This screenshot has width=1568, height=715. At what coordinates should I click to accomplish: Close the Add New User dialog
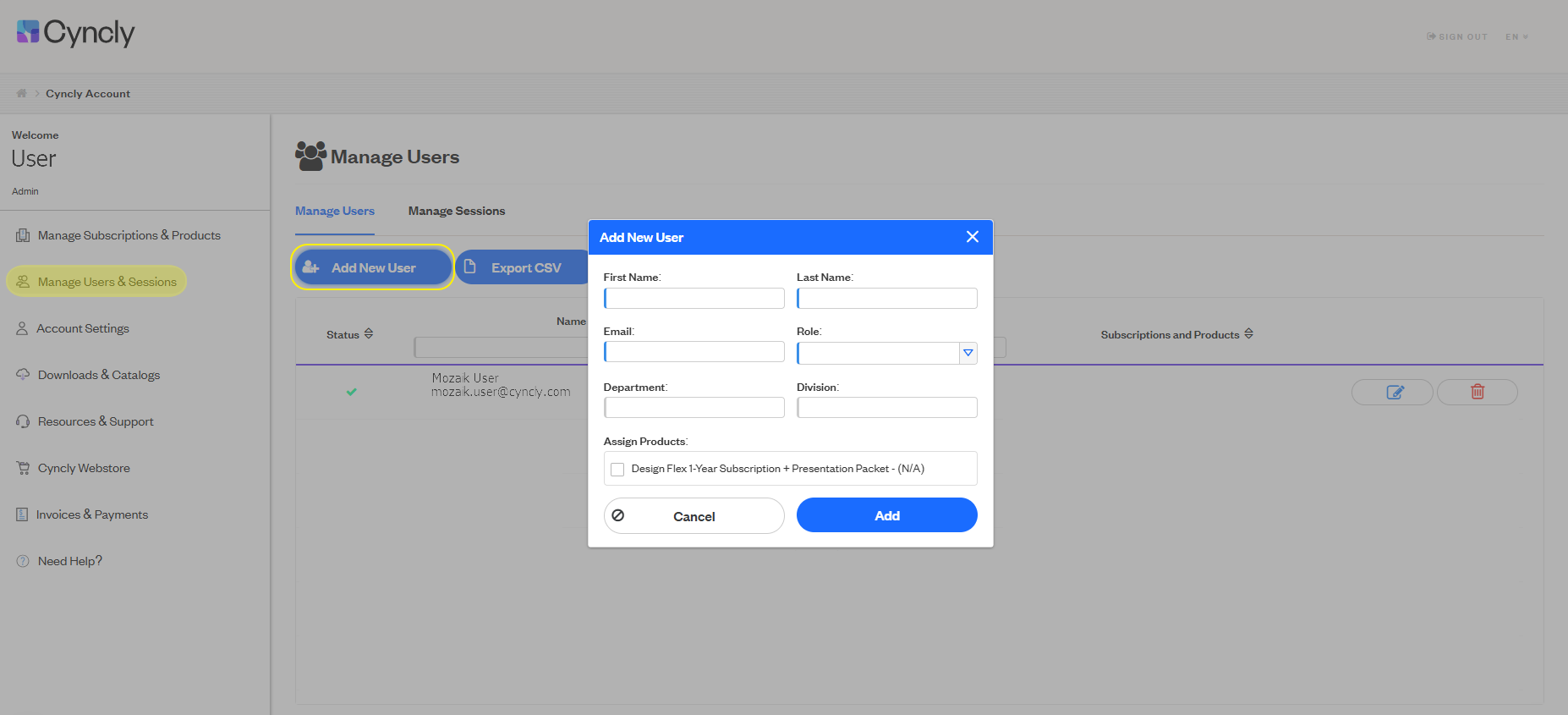click(973, 237)
